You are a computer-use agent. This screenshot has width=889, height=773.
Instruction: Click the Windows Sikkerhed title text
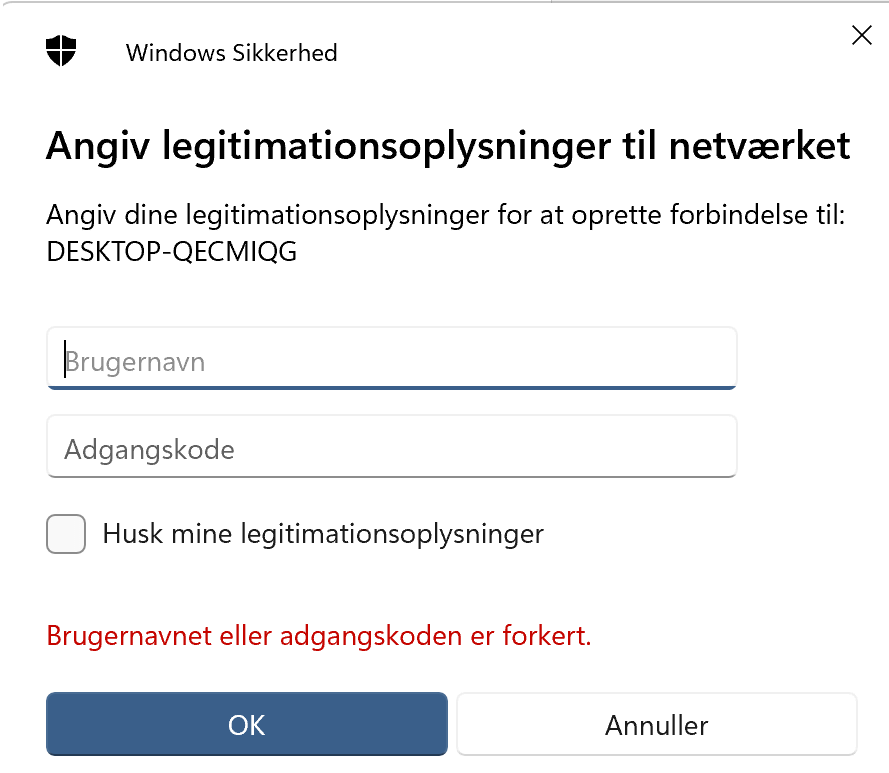(x=231, y=53)
